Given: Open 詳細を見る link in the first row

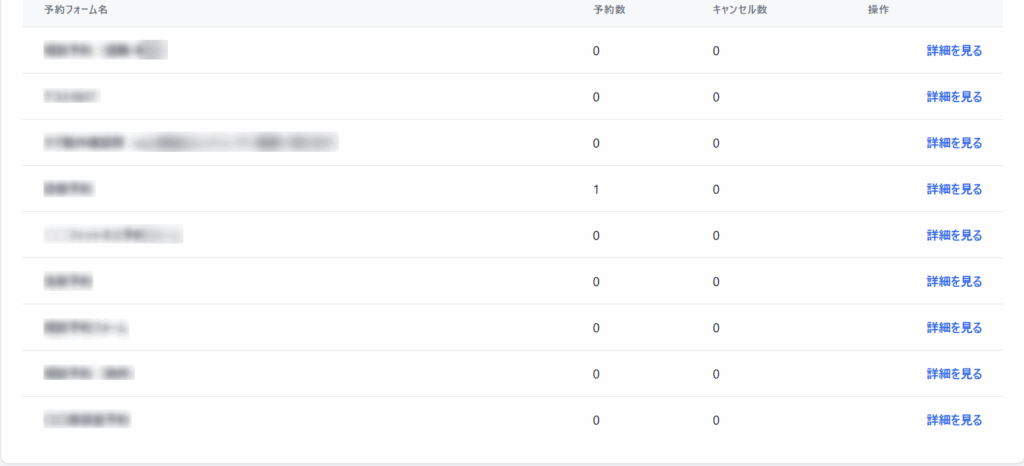Looking at the screenshot, I should tap(954, 51).
